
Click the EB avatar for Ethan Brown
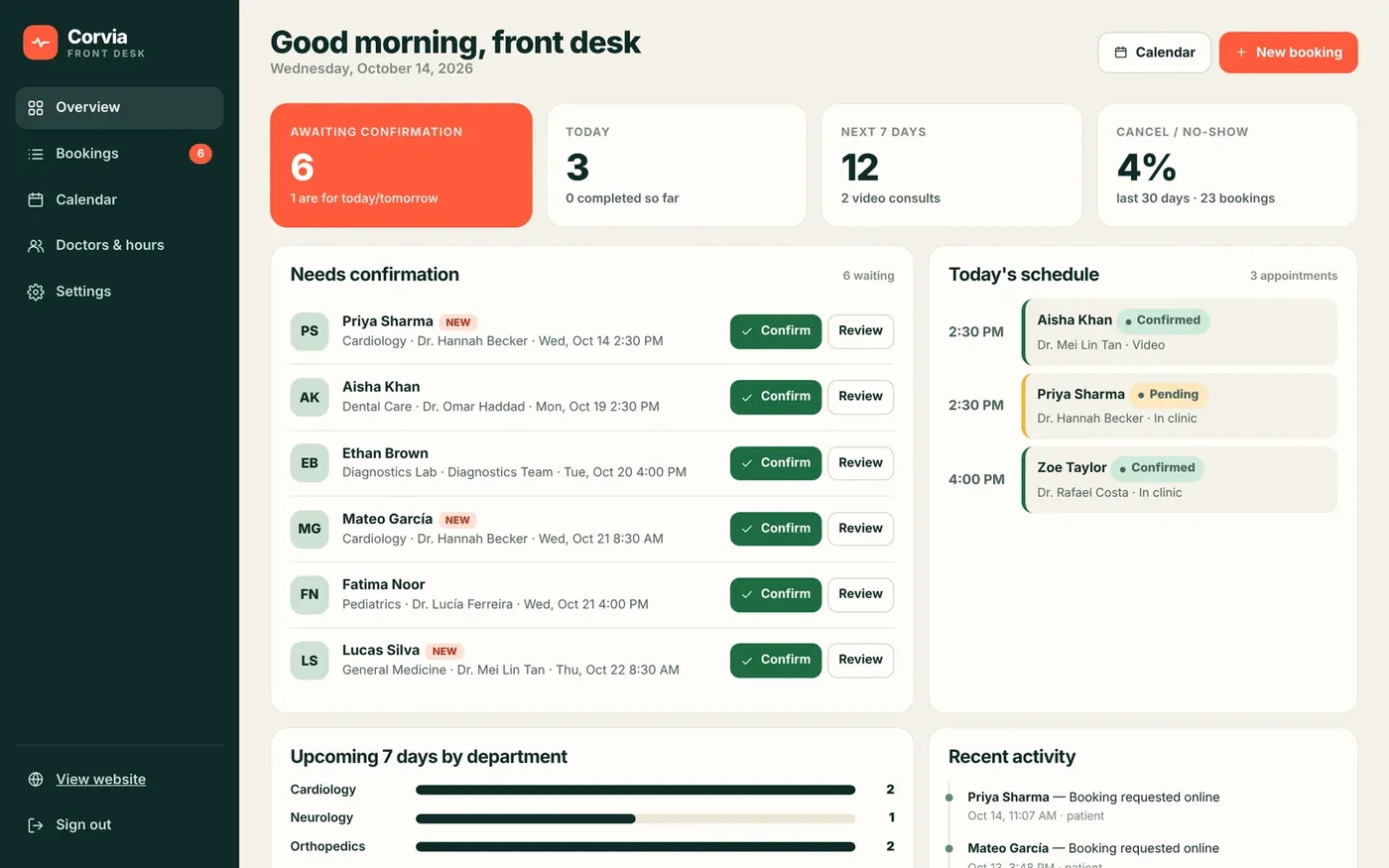(310, 463)
